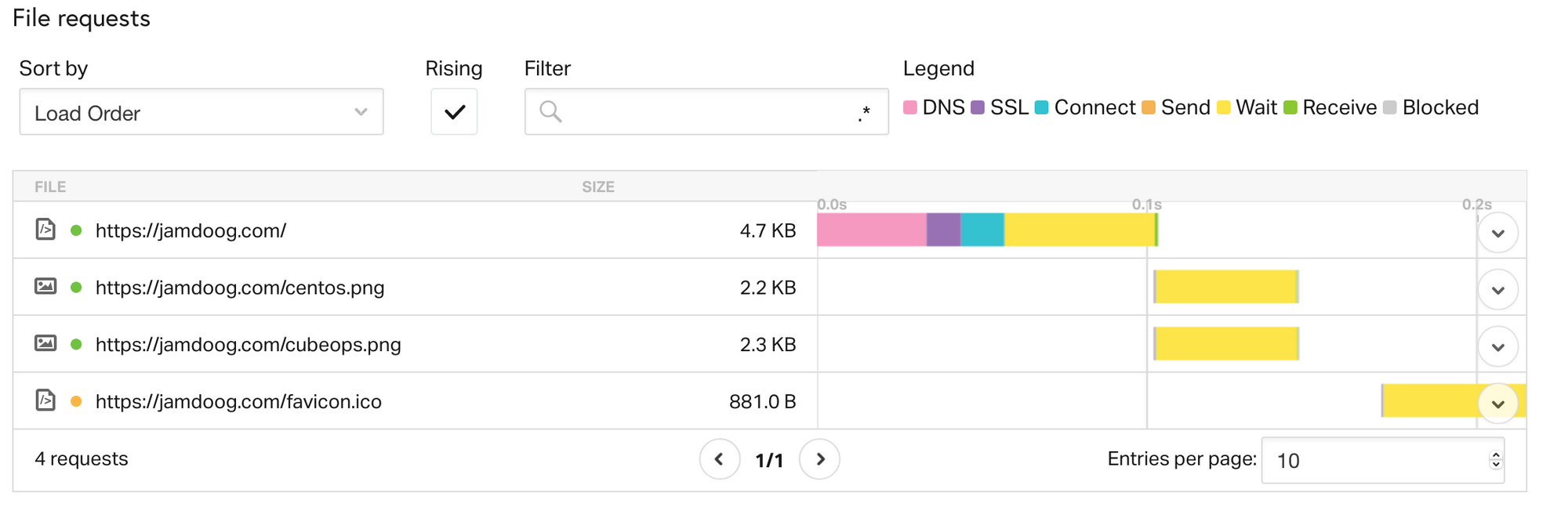Click the image icon beside cubeops.png

click(45, 343)
